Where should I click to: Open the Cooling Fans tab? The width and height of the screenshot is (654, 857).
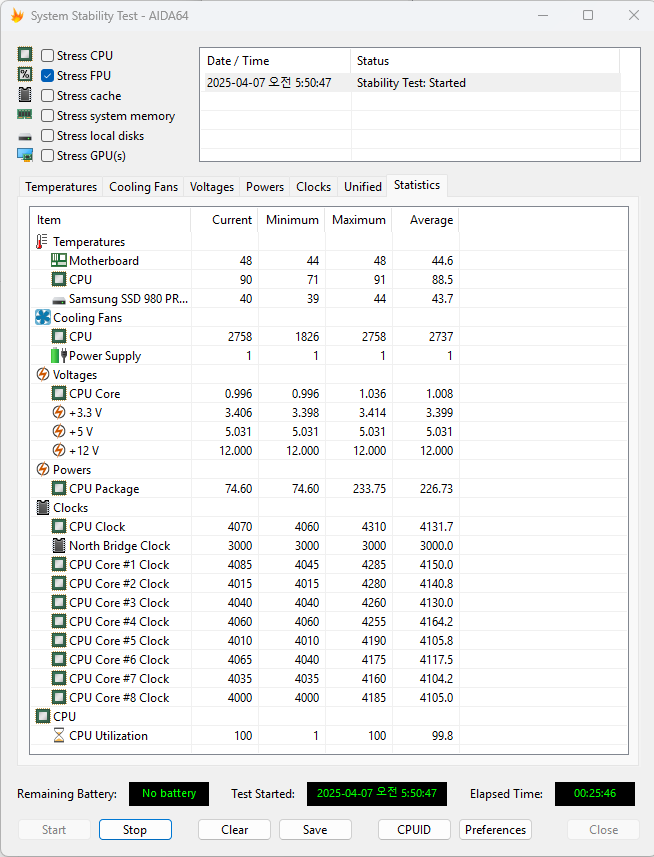[143, 187]
